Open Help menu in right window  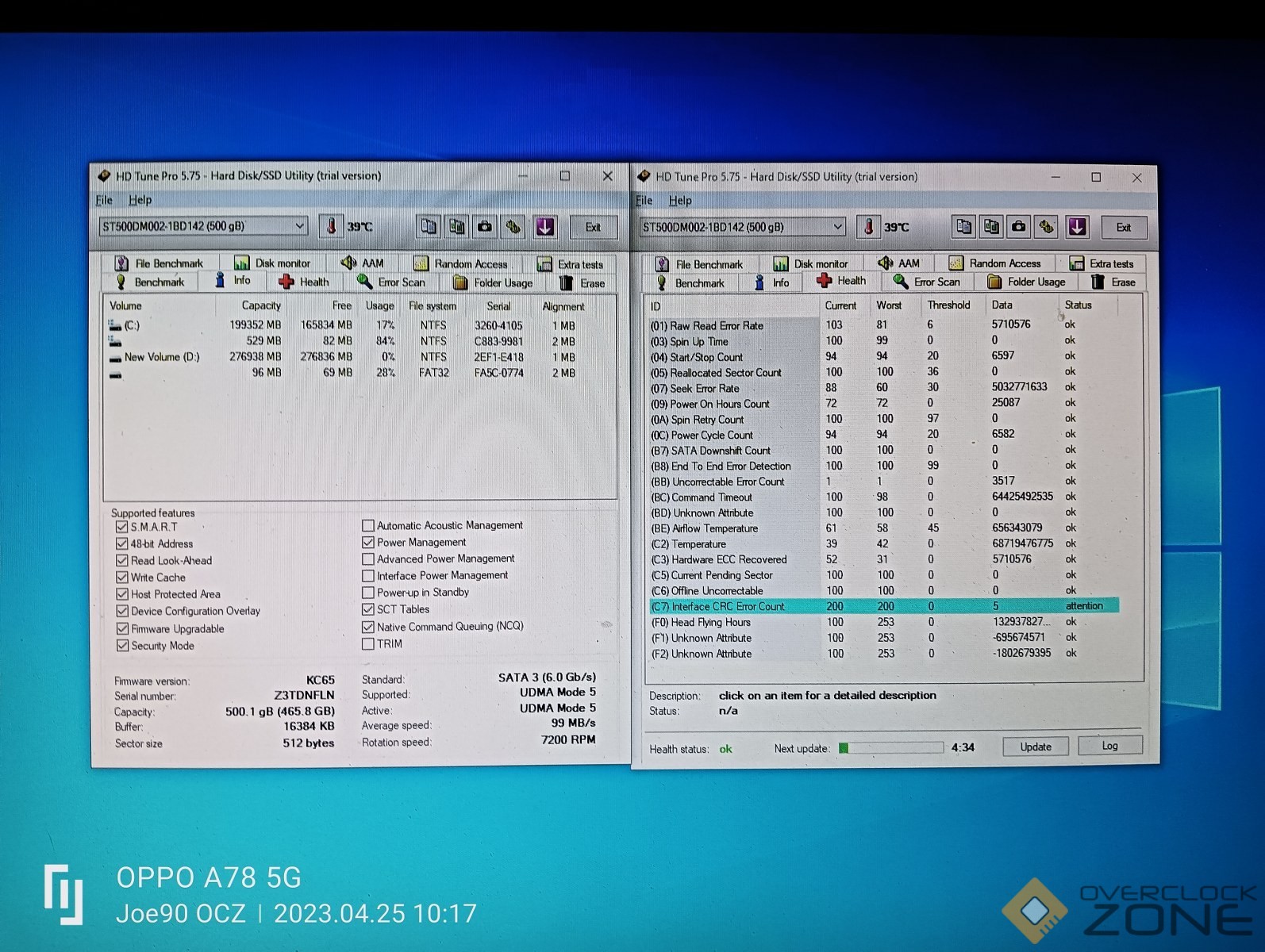point(679,201)
